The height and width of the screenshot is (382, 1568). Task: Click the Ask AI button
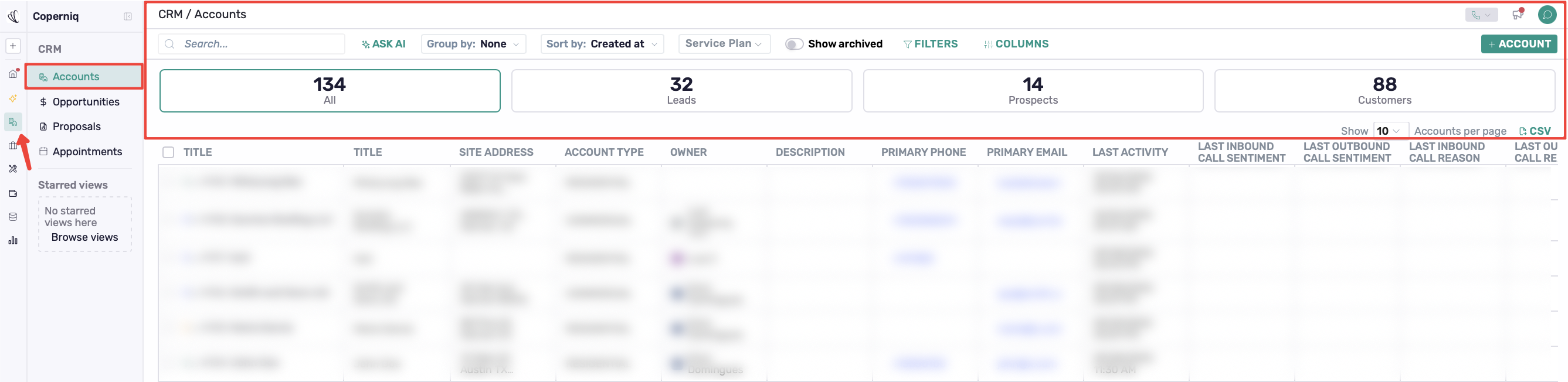pos(383,44)
